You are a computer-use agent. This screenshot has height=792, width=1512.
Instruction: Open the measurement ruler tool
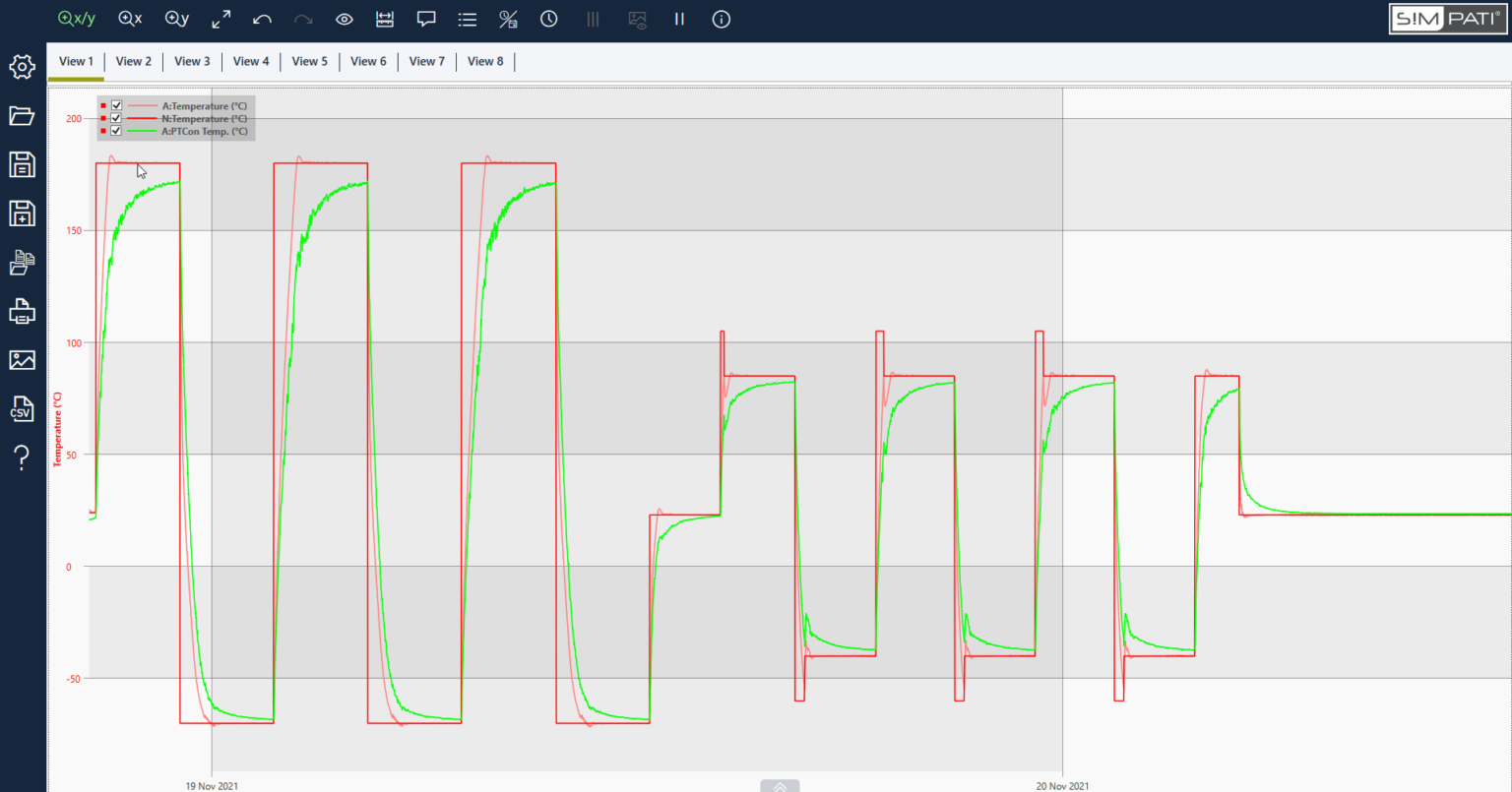pyautogui.click(x=385, y=19)
